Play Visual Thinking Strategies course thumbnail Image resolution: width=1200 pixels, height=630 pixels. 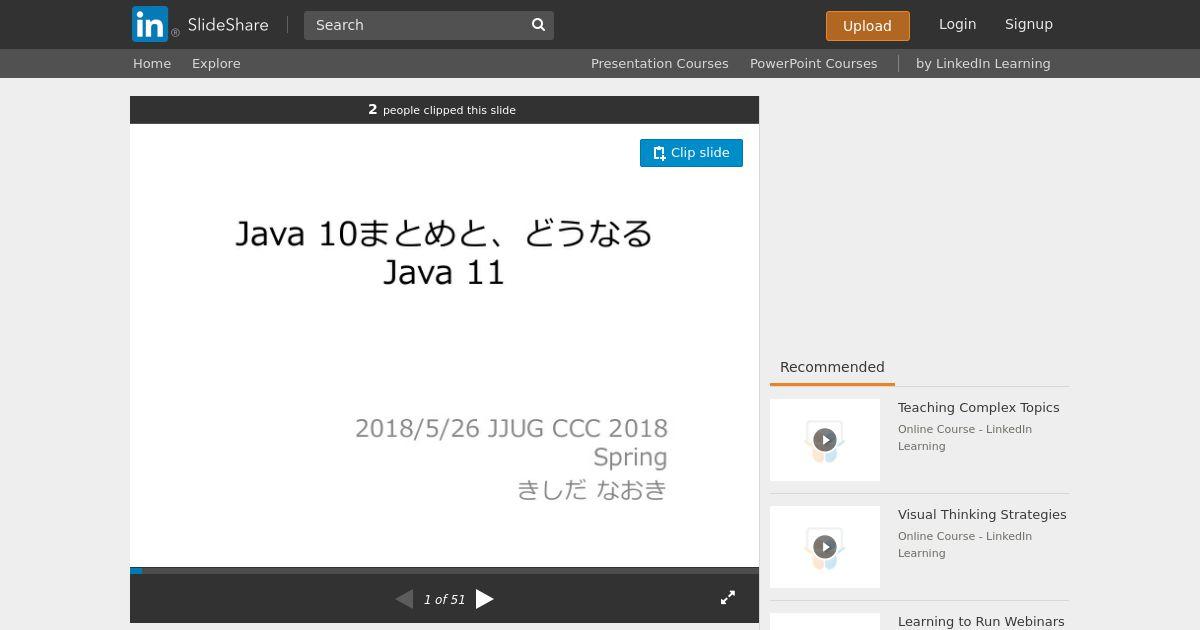coord(825,547)
